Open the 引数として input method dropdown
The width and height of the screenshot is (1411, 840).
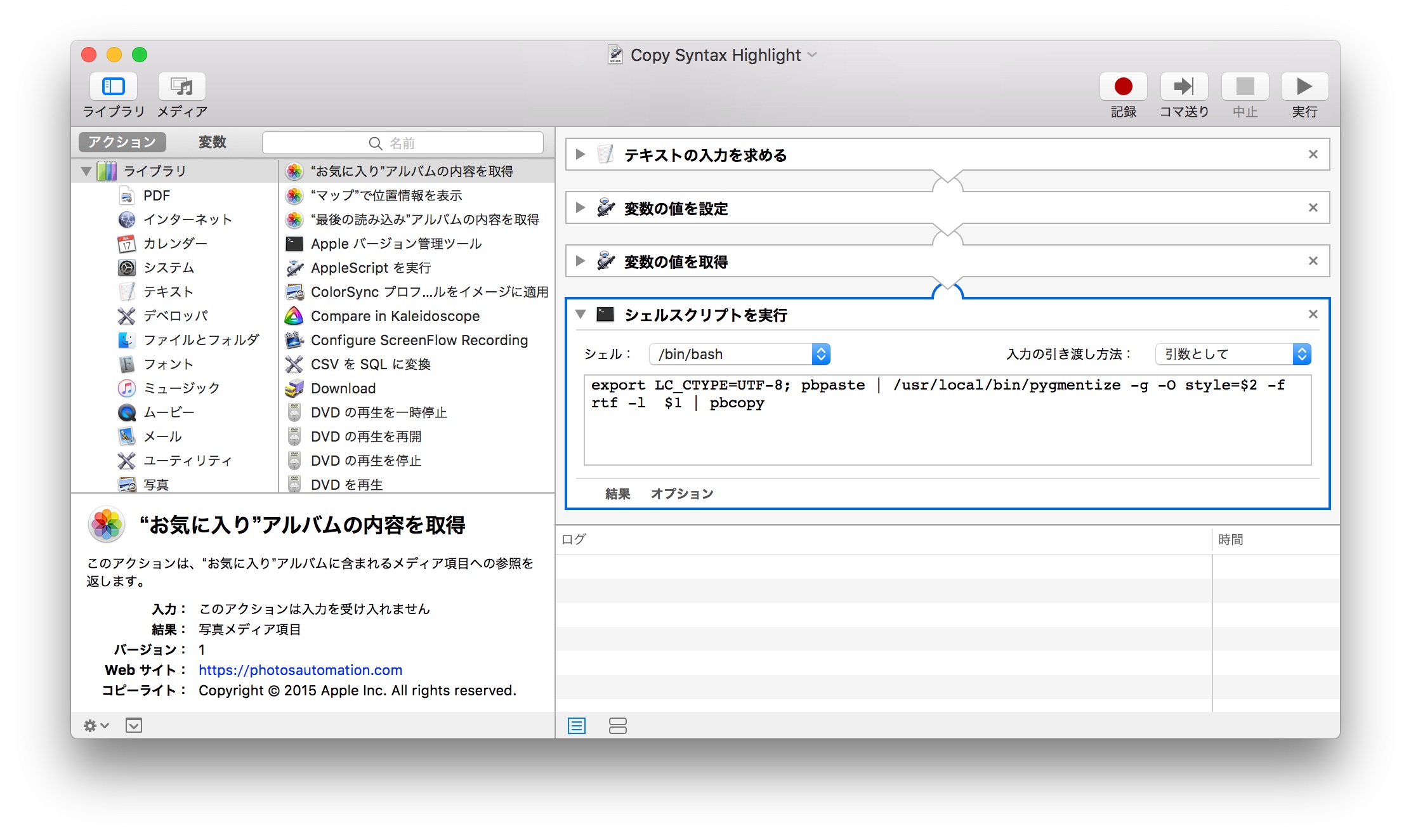1233,354
